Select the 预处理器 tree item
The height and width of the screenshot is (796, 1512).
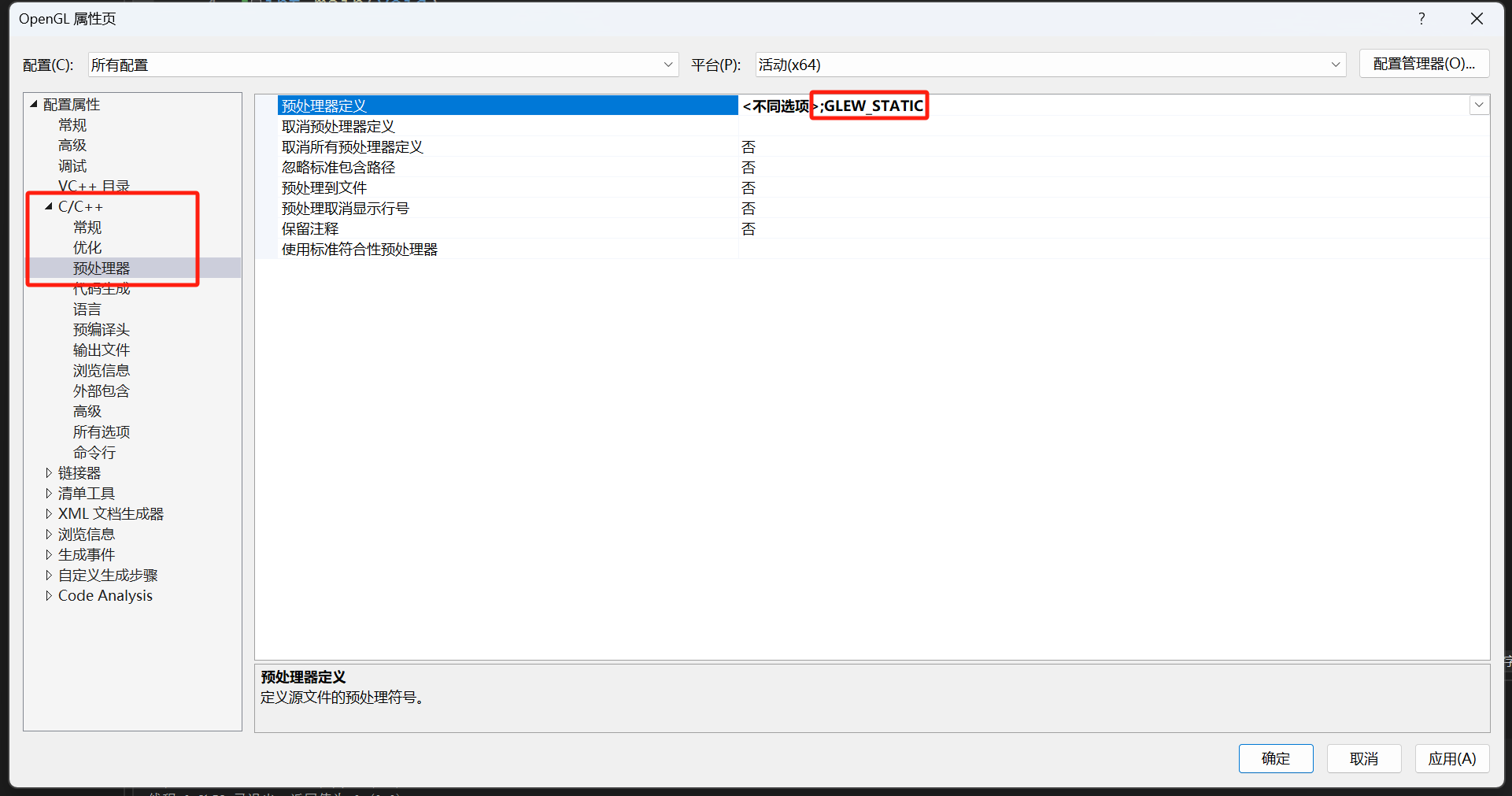coord(102,268)
